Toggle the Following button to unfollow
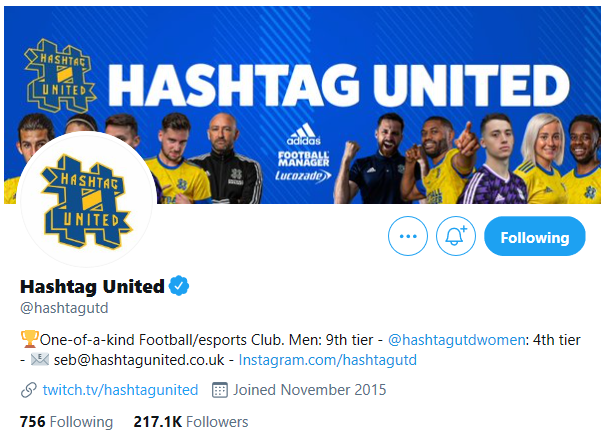The image size is (607, 443). point(534,237)
